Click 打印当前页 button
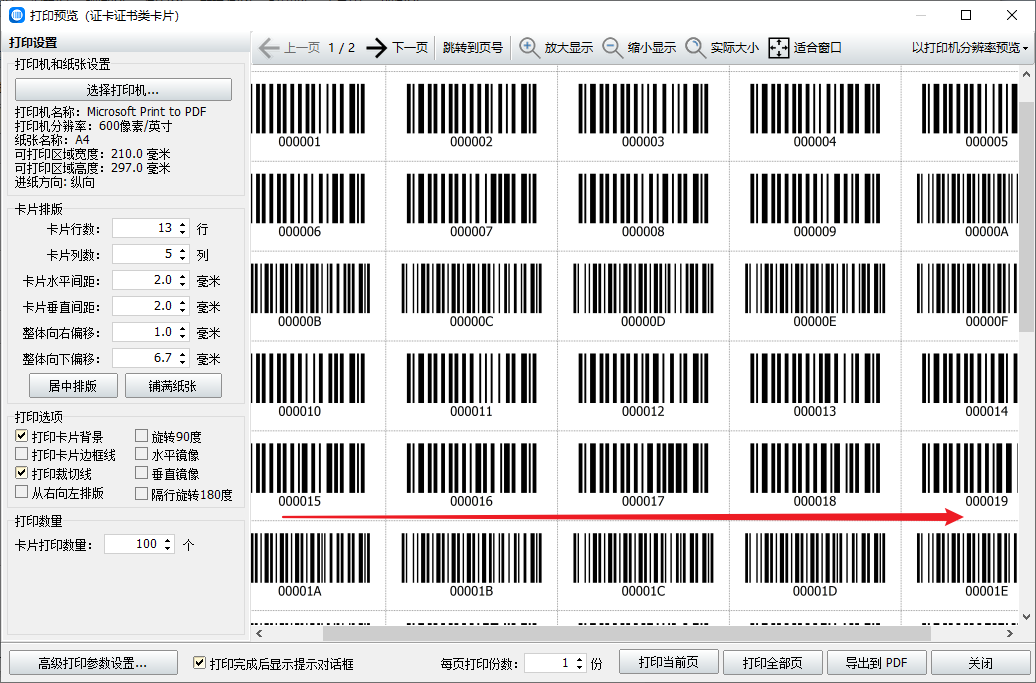The width and height of the screenshot is (1036, 683). 669,662
